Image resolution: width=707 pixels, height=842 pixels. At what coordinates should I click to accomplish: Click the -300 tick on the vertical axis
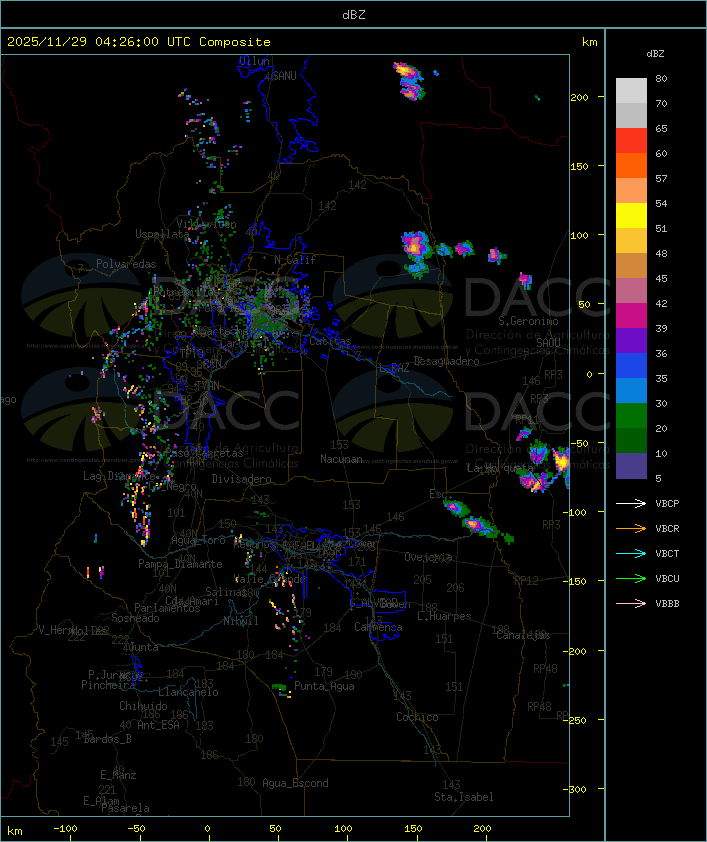tap(577, 789)
